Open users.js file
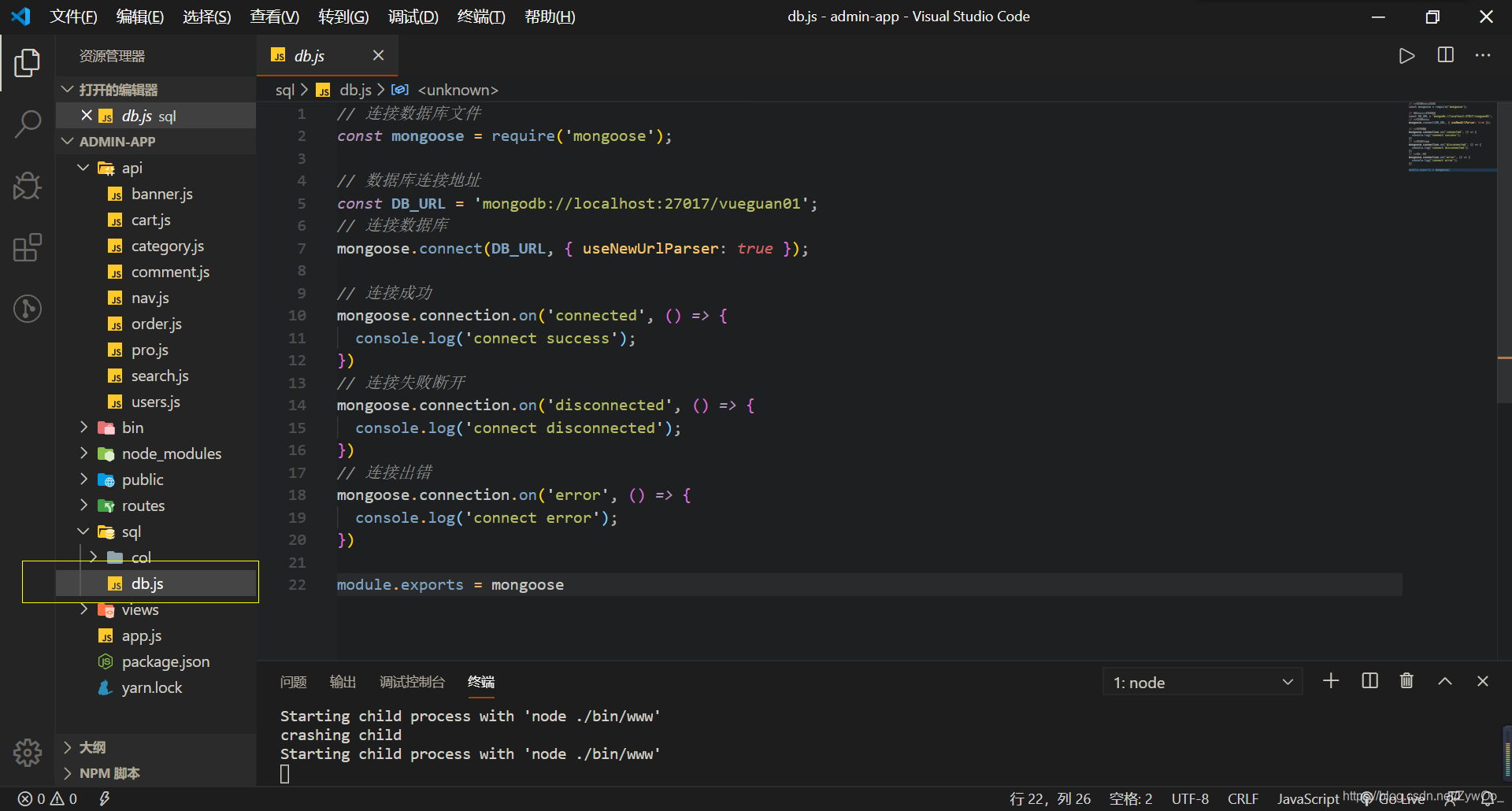This screenshot has width=1512, height=811. (156, 402)
